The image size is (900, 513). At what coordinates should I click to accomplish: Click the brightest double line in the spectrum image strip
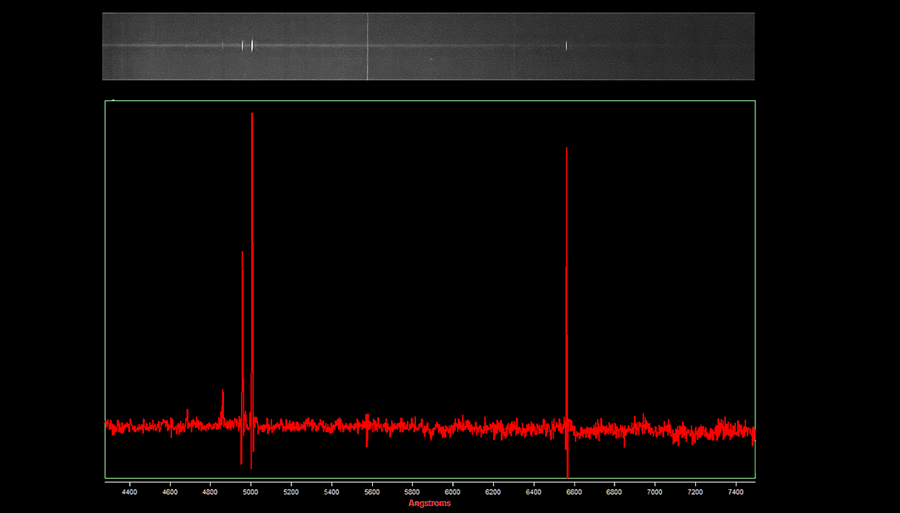[x=252, y=45]
